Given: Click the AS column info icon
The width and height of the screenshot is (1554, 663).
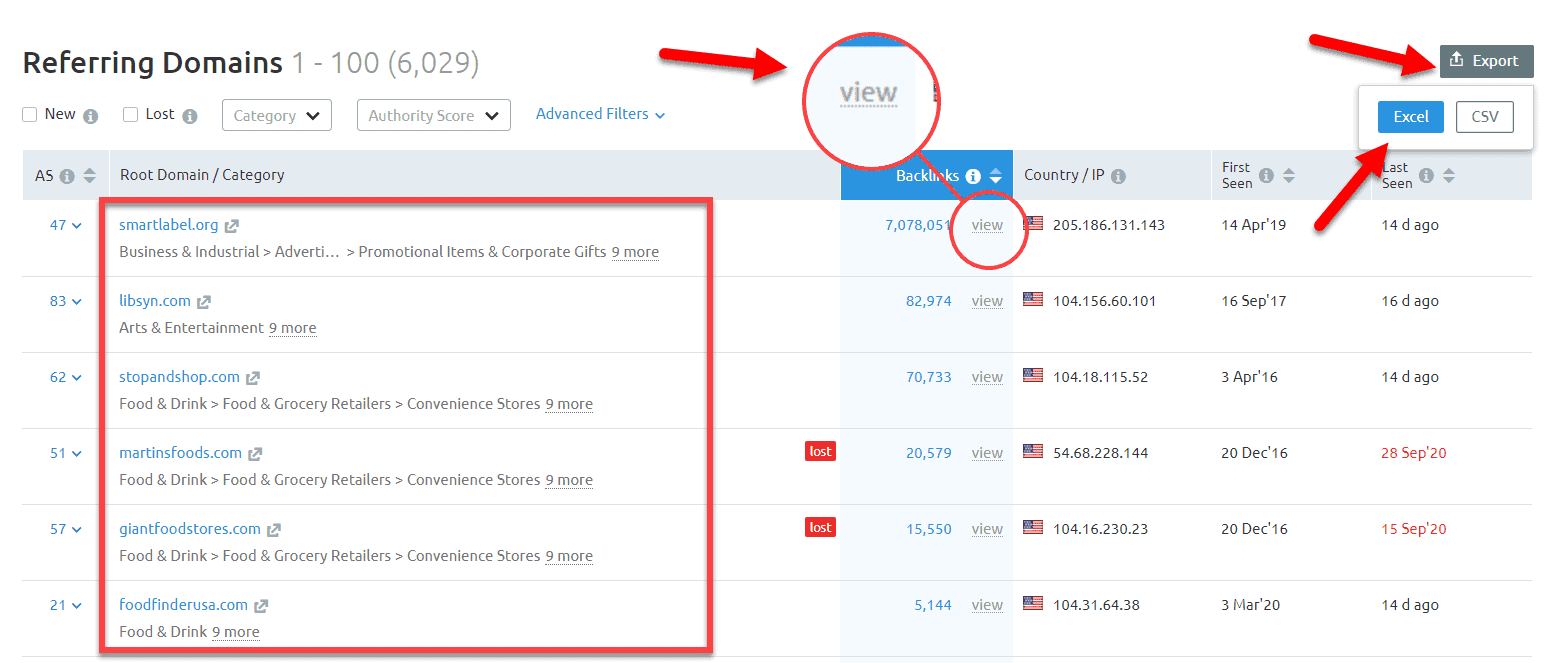Looking at the screenshot, I should click(x=67, y=176).
